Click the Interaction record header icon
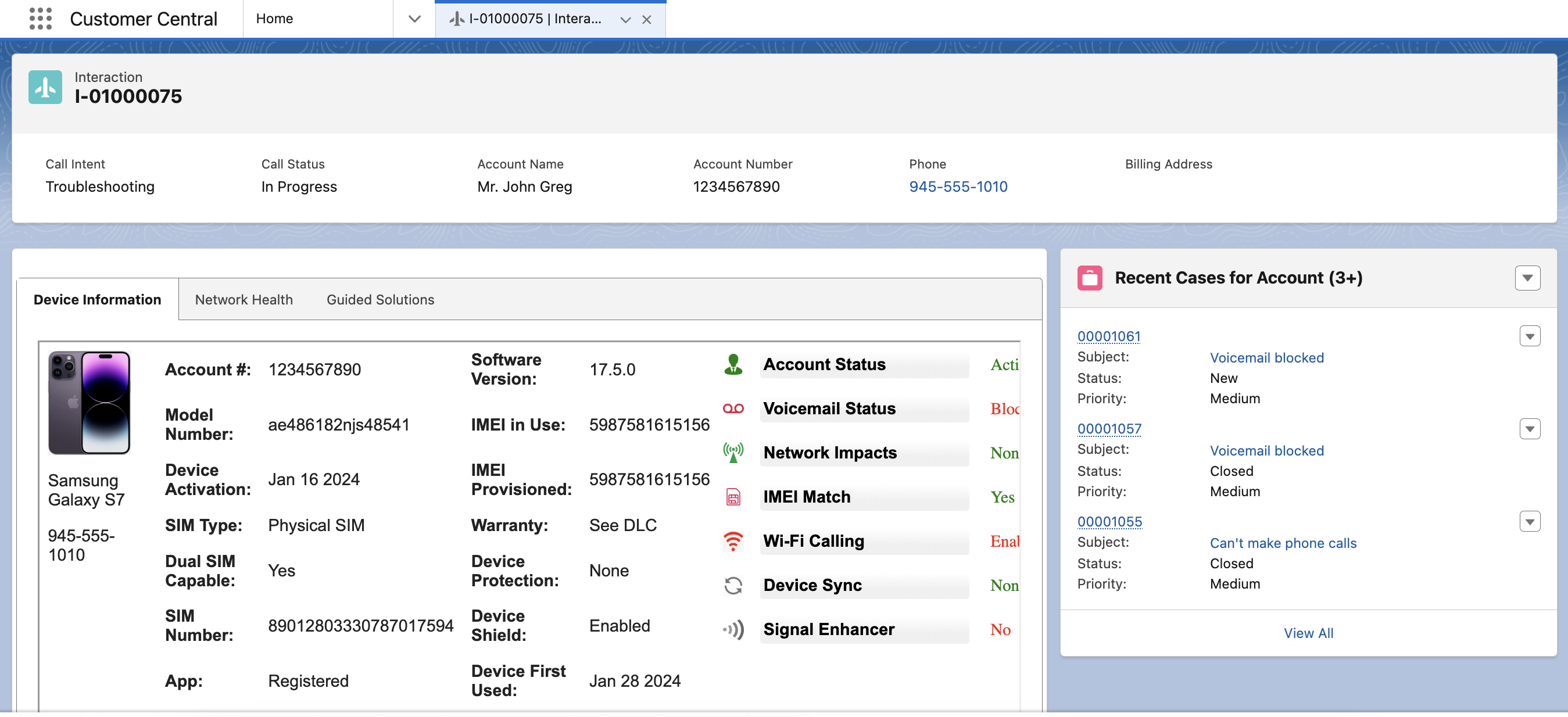This screenshot has width=1568, height=717. [45, 87]
